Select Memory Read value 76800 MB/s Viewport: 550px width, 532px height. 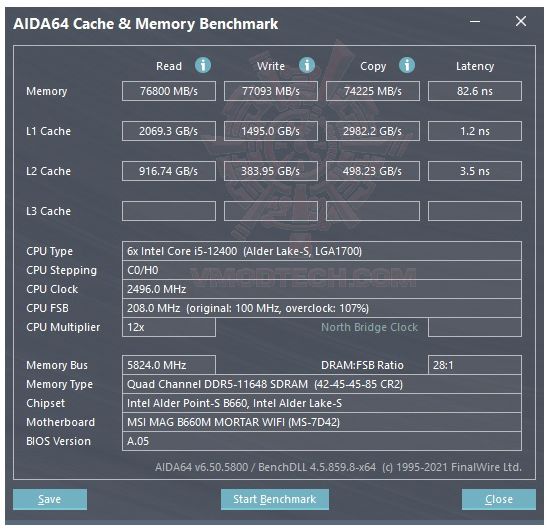169,91
